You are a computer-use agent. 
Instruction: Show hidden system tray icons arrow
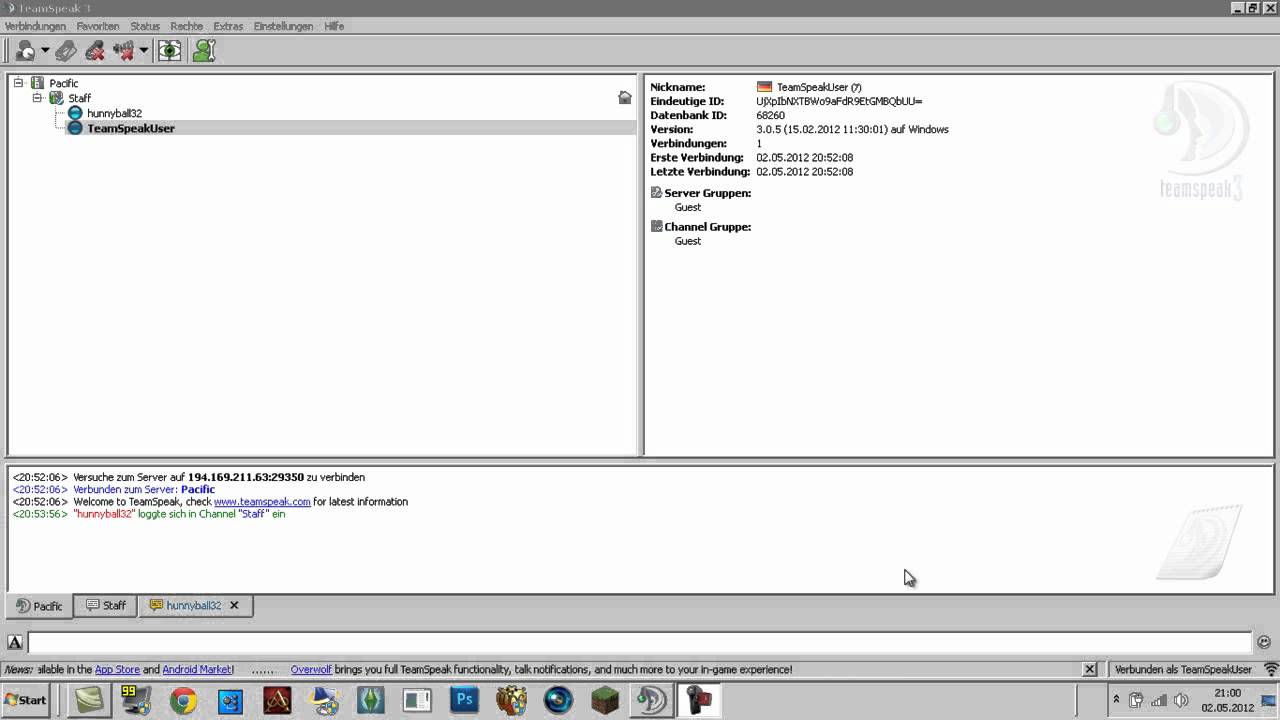pyautogui.click(x=1116, y=700)
